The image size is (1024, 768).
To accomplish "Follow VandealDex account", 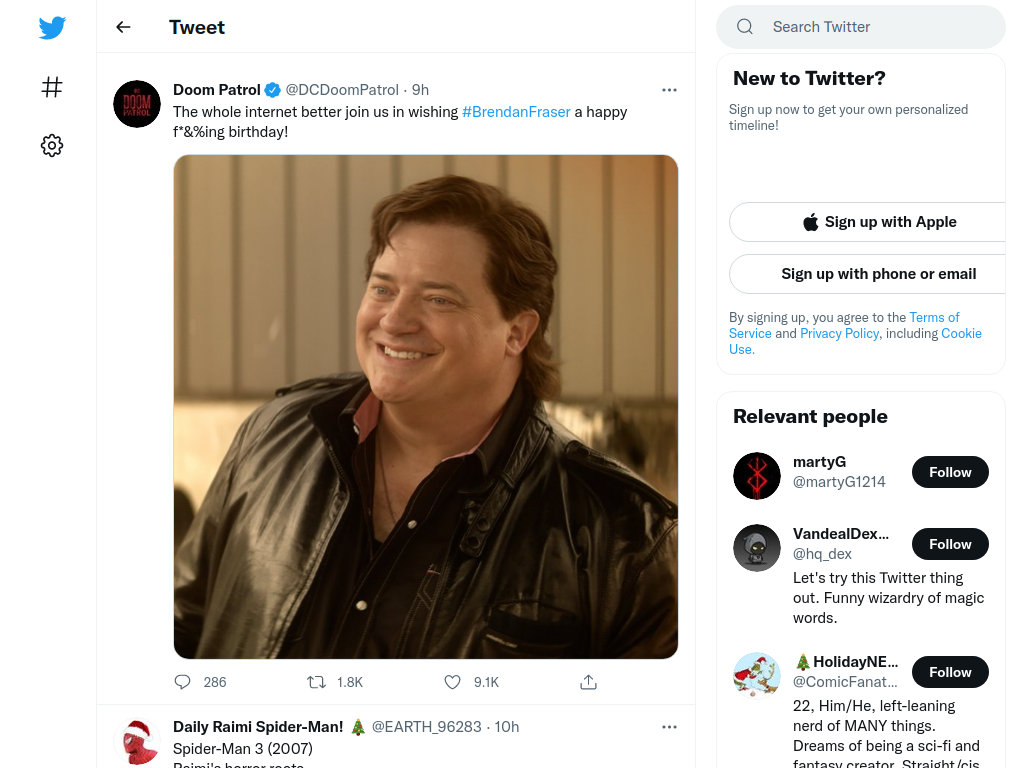I will pyautogui.click(x=950, y=544).
